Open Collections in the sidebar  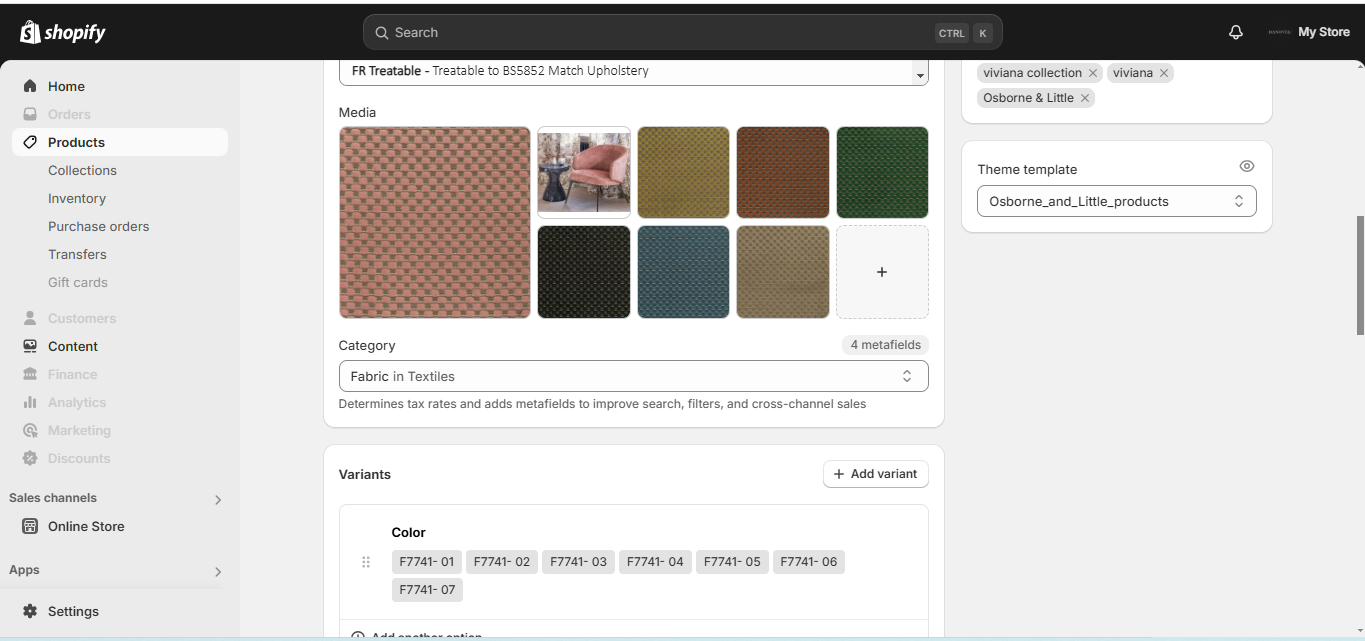(x=82, y=170)
